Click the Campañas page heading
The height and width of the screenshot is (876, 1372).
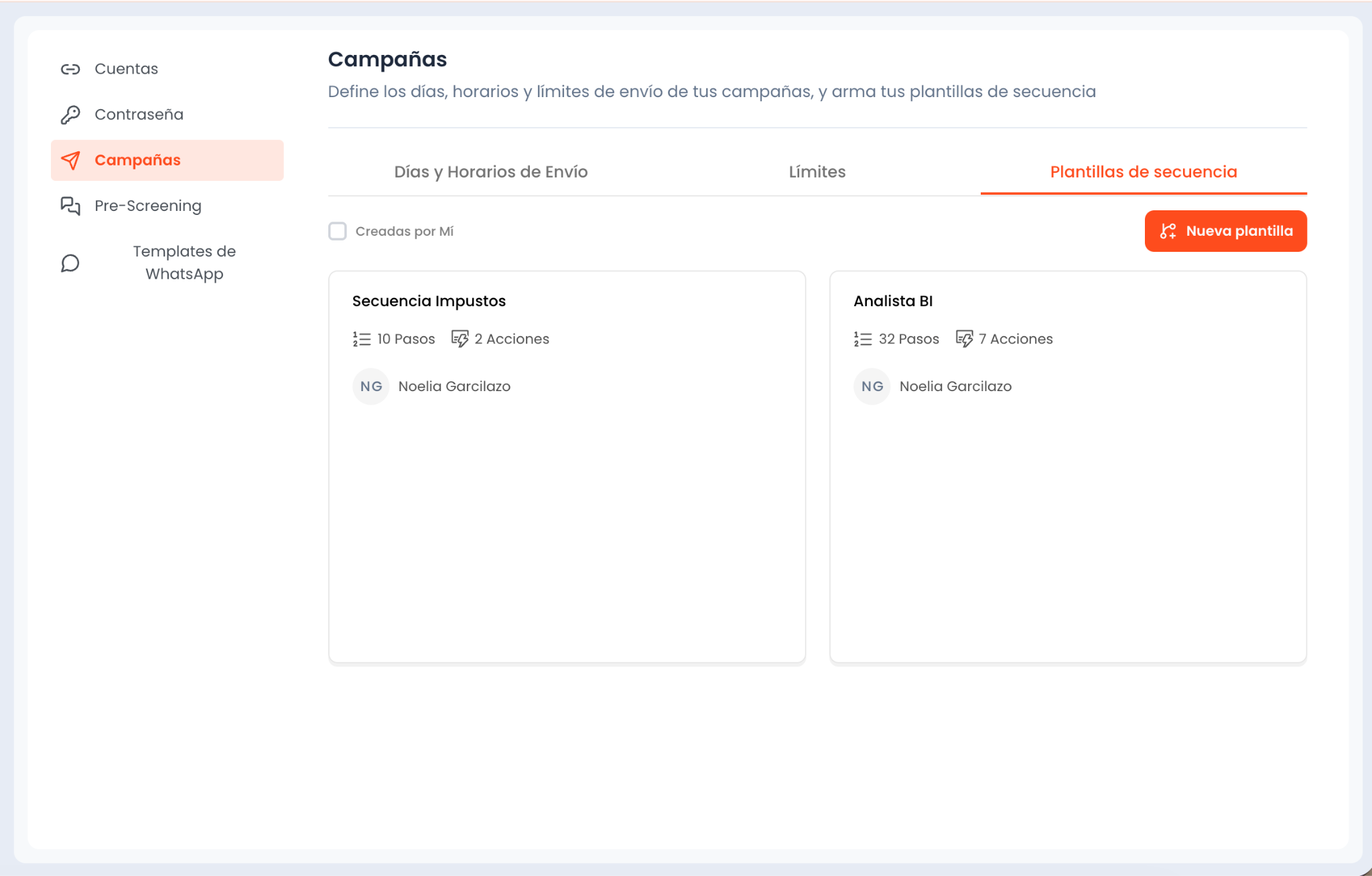point(387,60)
